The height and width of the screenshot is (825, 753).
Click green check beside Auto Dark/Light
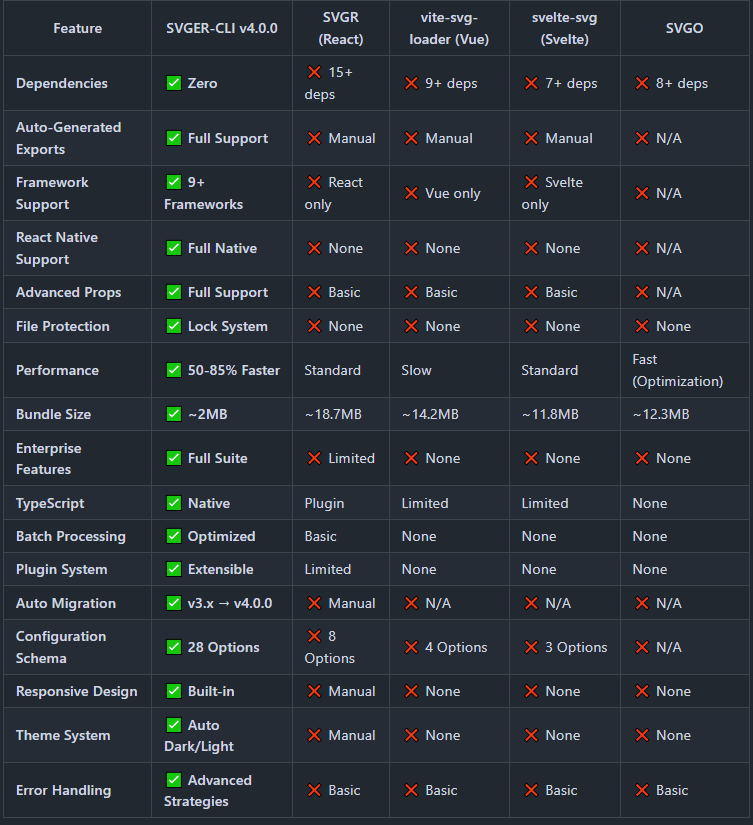pyautogui.click(x=174, y=725)
